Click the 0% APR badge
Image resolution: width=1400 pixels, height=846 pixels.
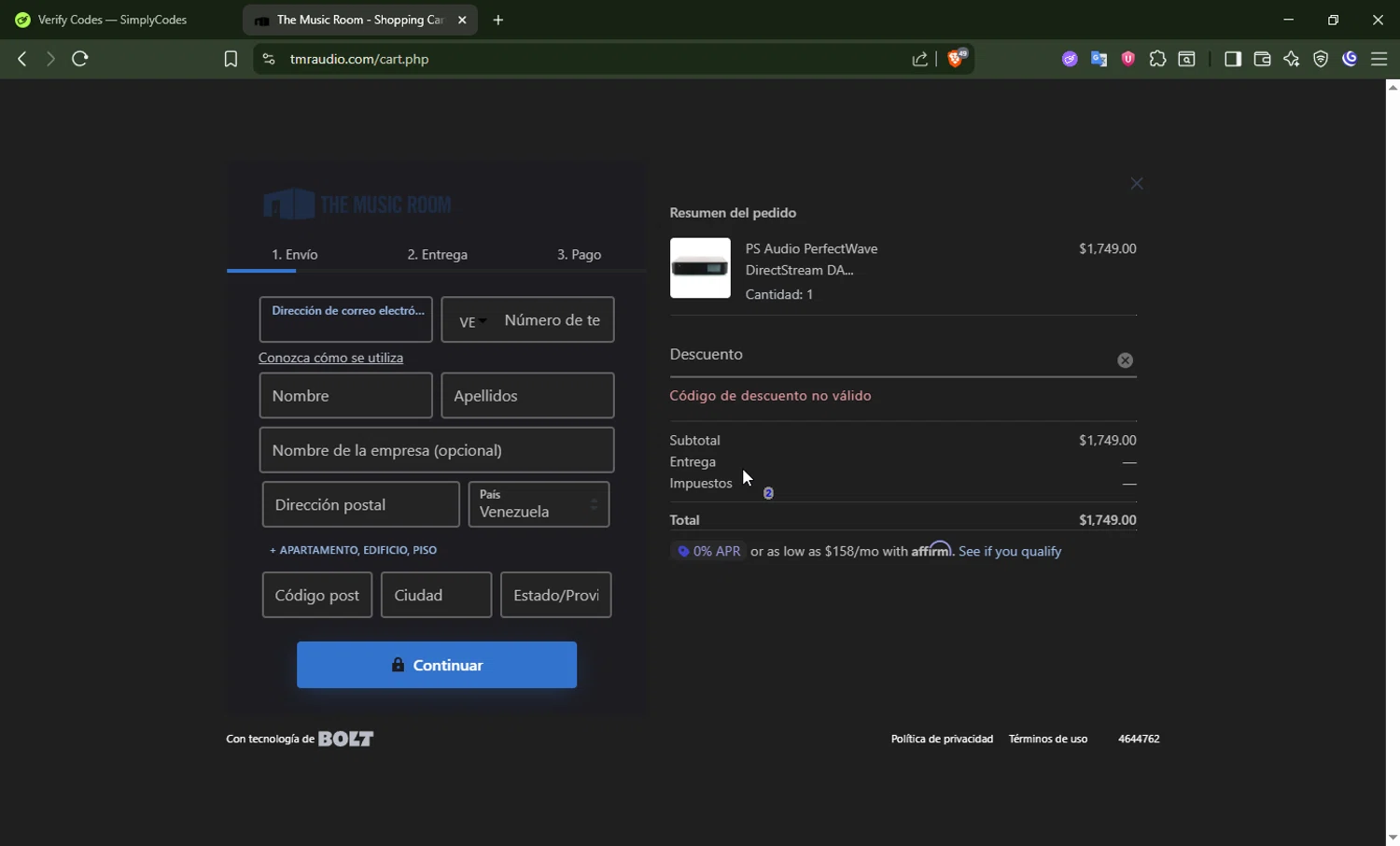point(709,552)
